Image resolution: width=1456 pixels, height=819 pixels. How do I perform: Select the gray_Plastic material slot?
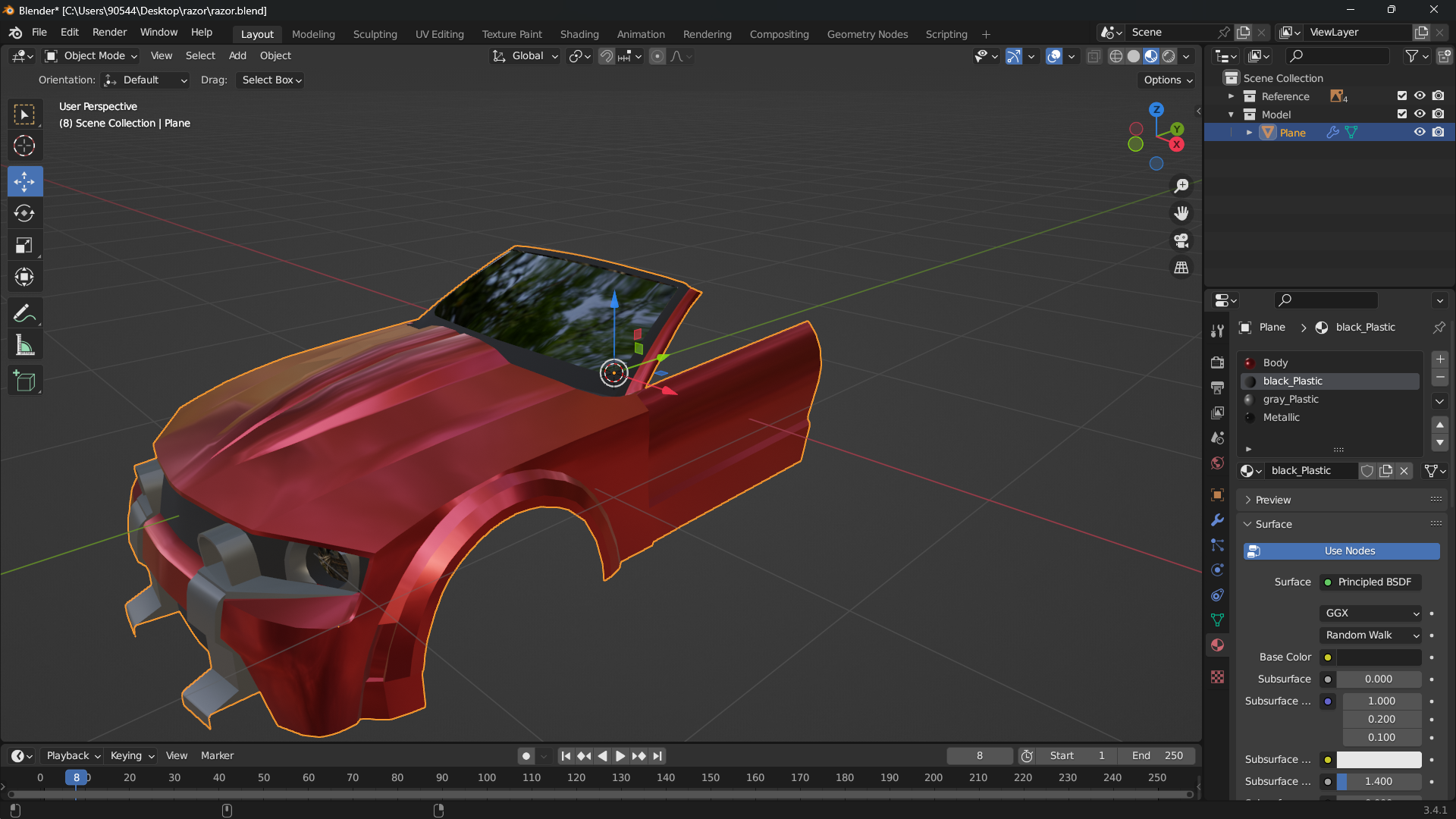(x=1290, y=400)
